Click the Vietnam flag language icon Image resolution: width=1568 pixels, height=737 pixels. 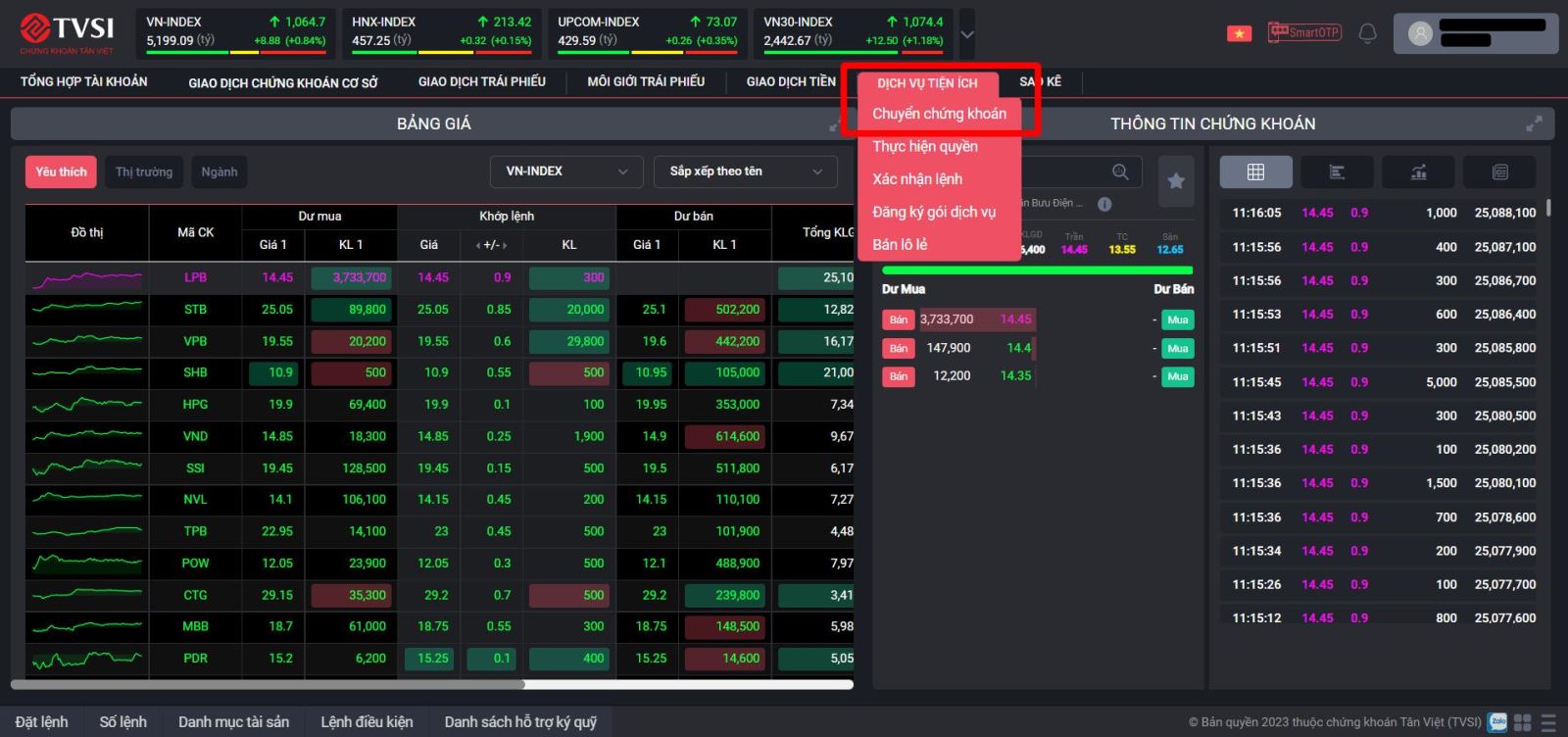[1239, 33]
